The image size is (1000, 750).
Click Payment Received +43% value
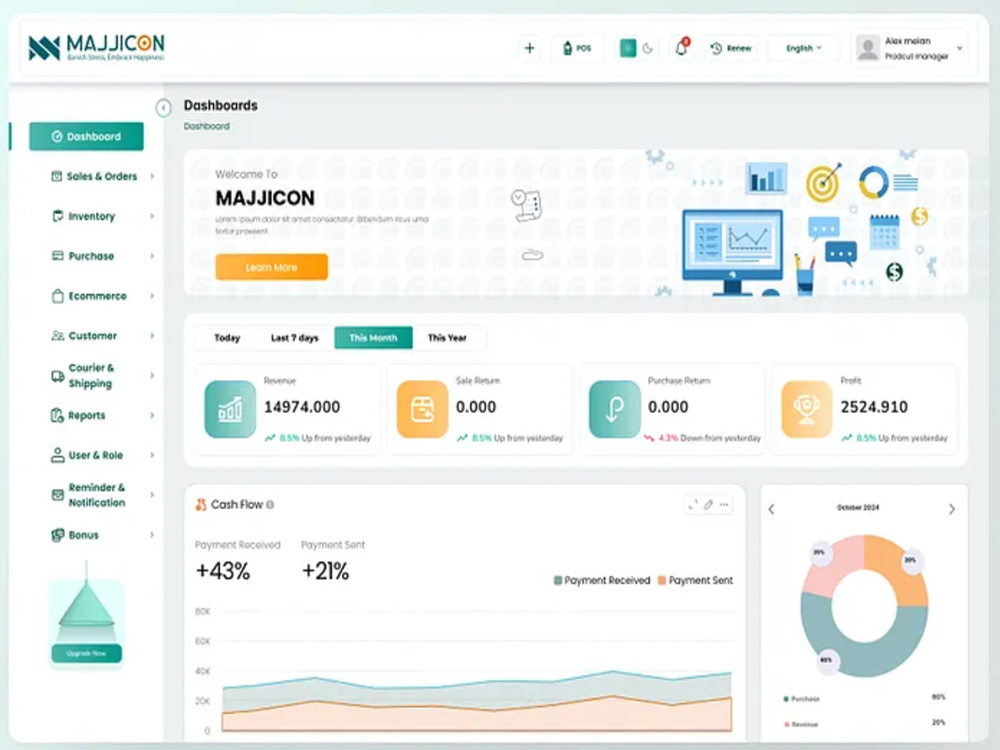click(223, 571)
